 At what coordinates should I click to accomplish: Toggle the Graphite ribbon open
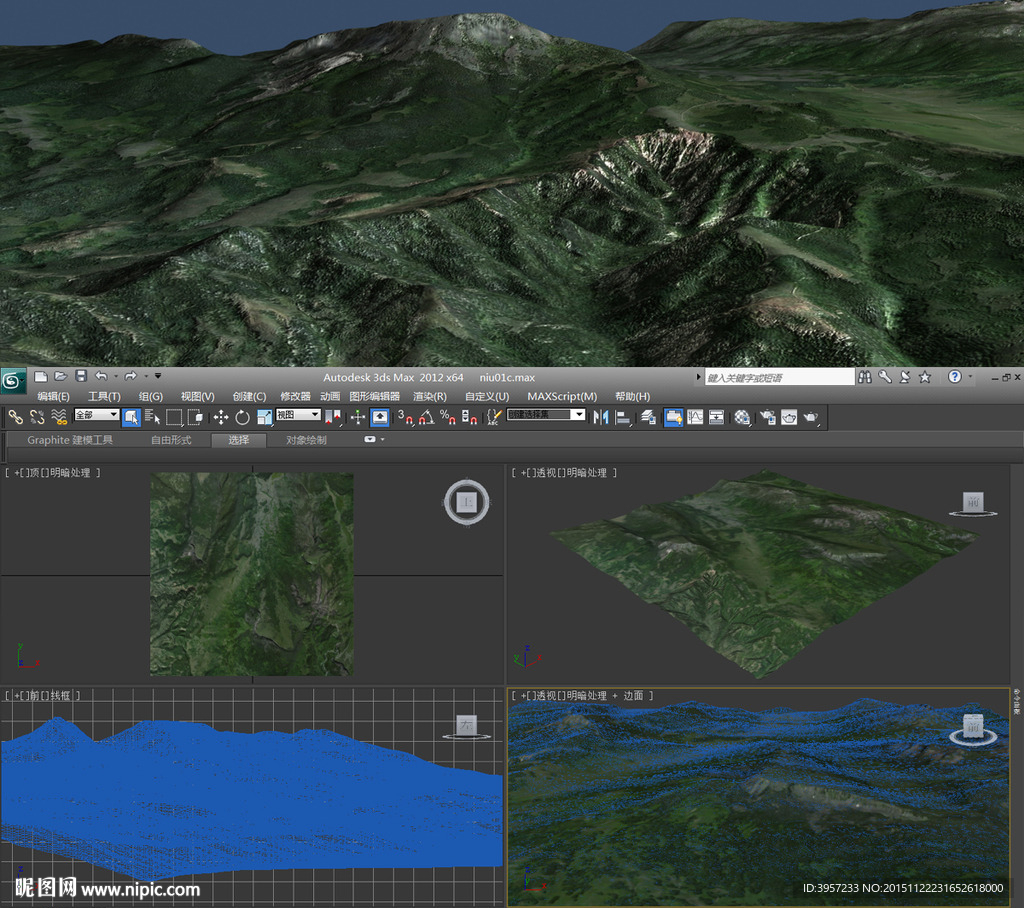click(673, 417)
